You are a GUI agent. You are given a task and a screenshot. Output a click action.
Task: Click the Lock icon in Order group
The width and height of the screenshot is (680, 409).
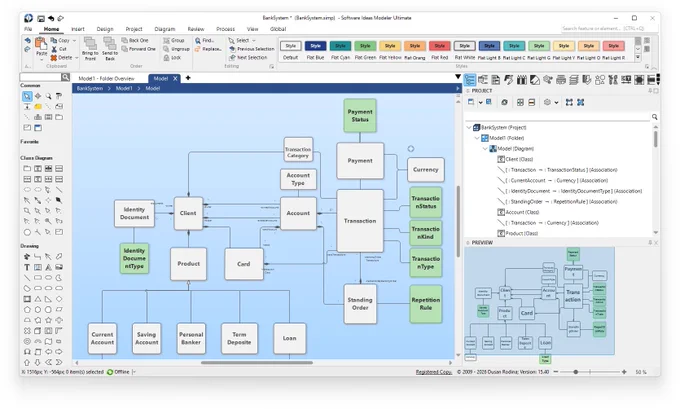click(x=167, y=57)
